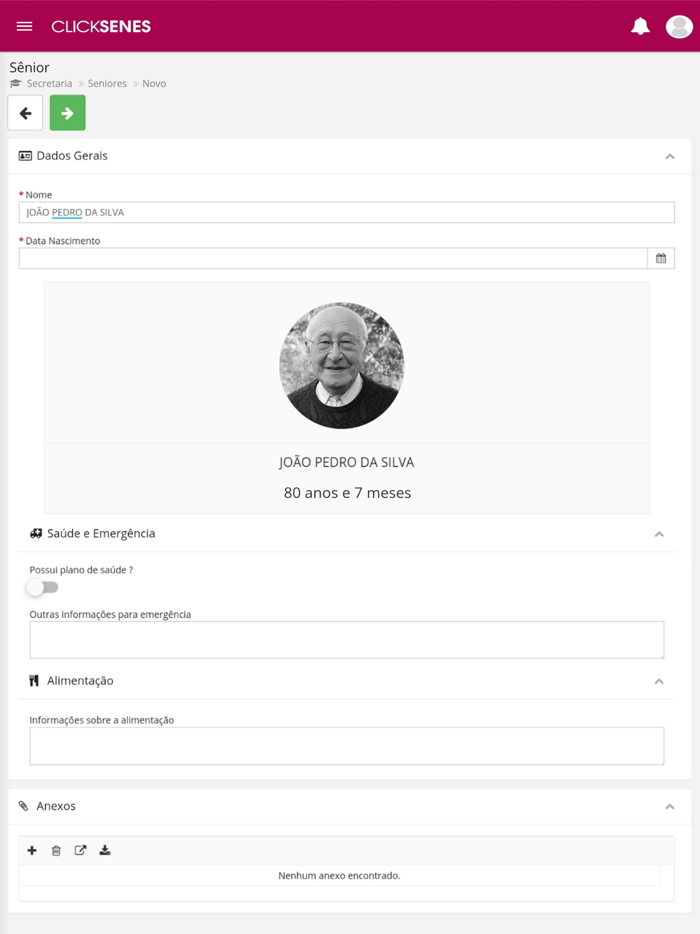Click the senior's profile photo
The width and height of the screenshot is (700, 934).
[342, 365]
